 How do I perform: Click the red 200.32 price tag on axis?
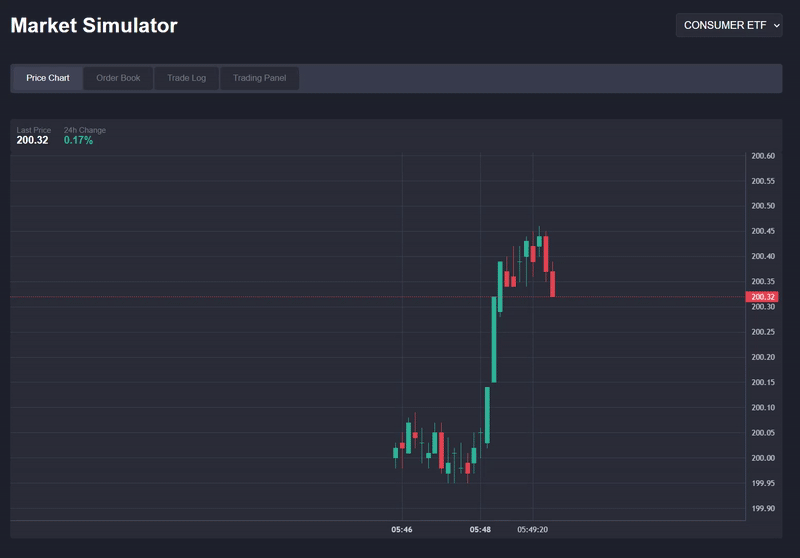tap(762, 297)
